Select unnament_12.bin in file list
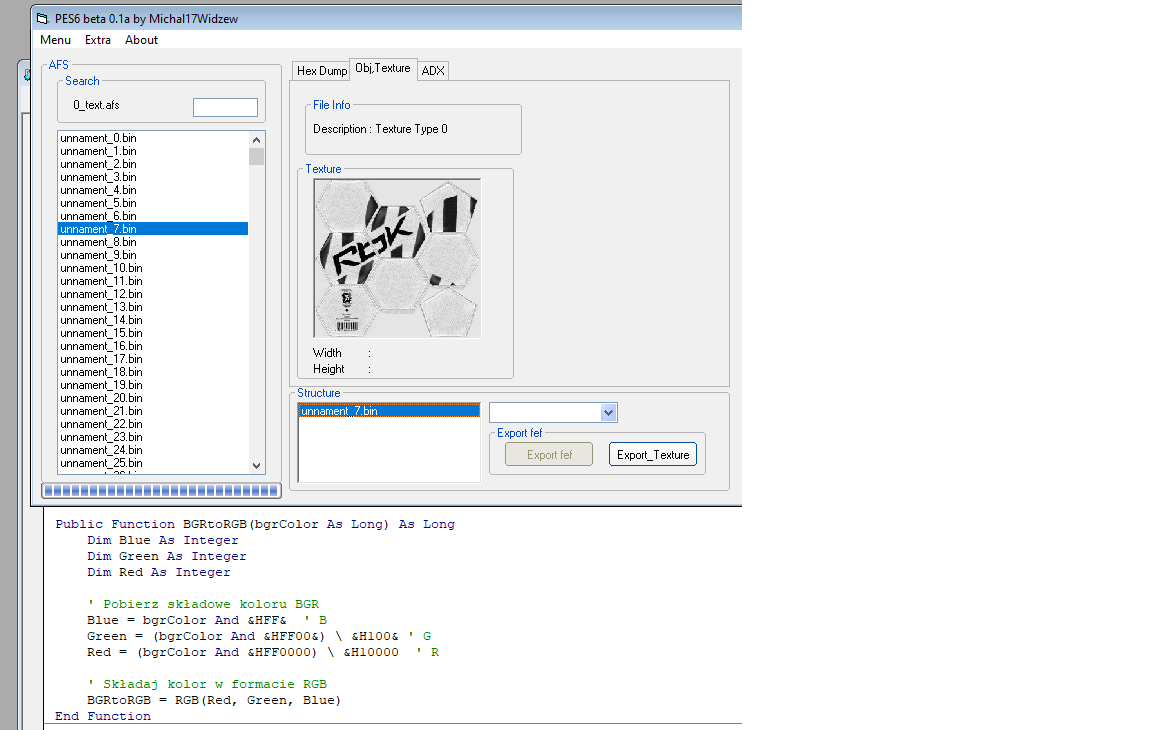The width and height of the screenshot is (1152, 730). [153, 294]
